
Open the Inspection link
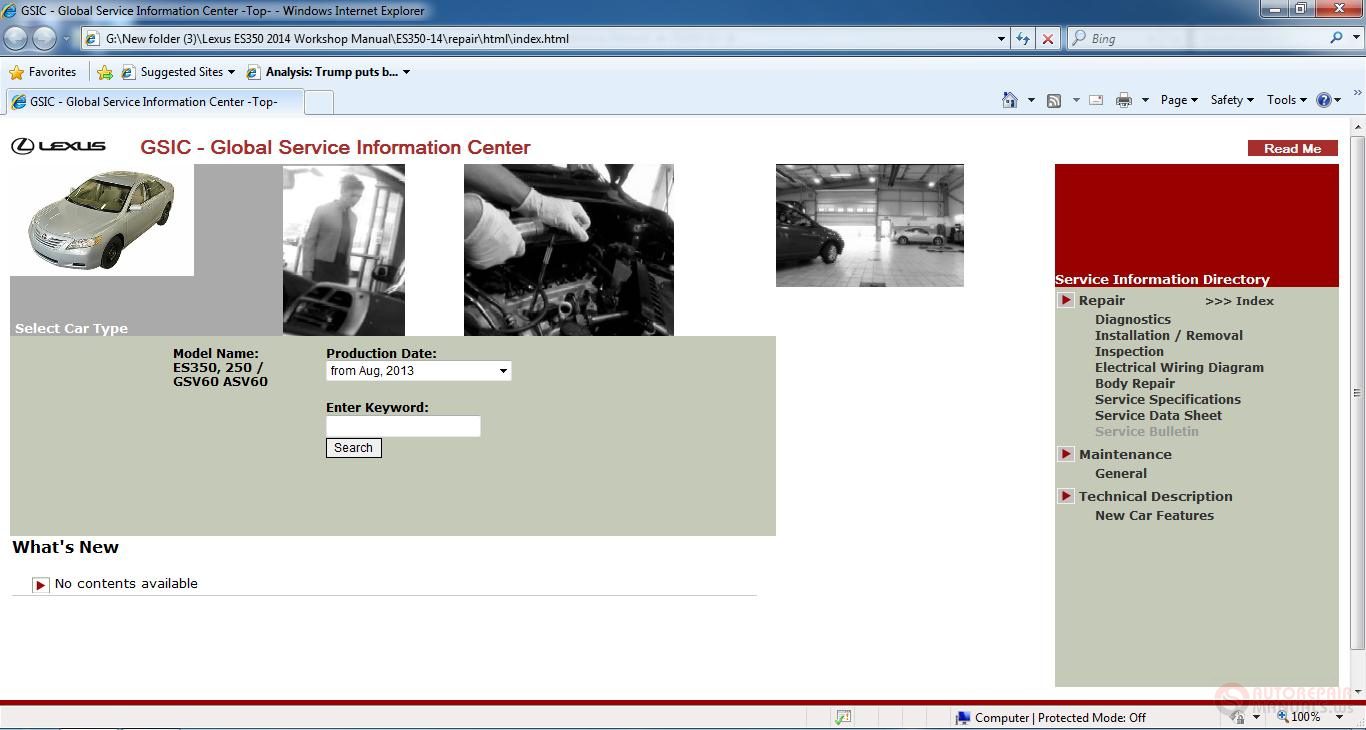click(x=1129, y=352)
